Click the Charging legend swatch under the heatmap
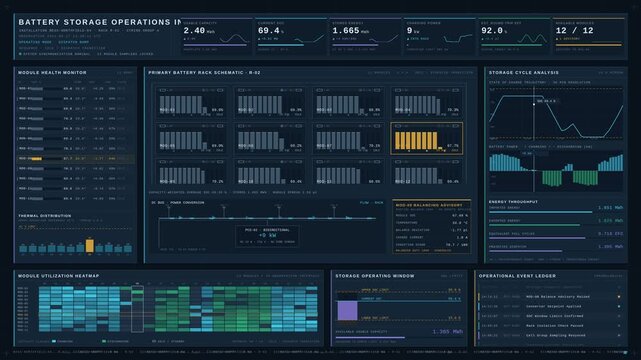 point(54,341)
